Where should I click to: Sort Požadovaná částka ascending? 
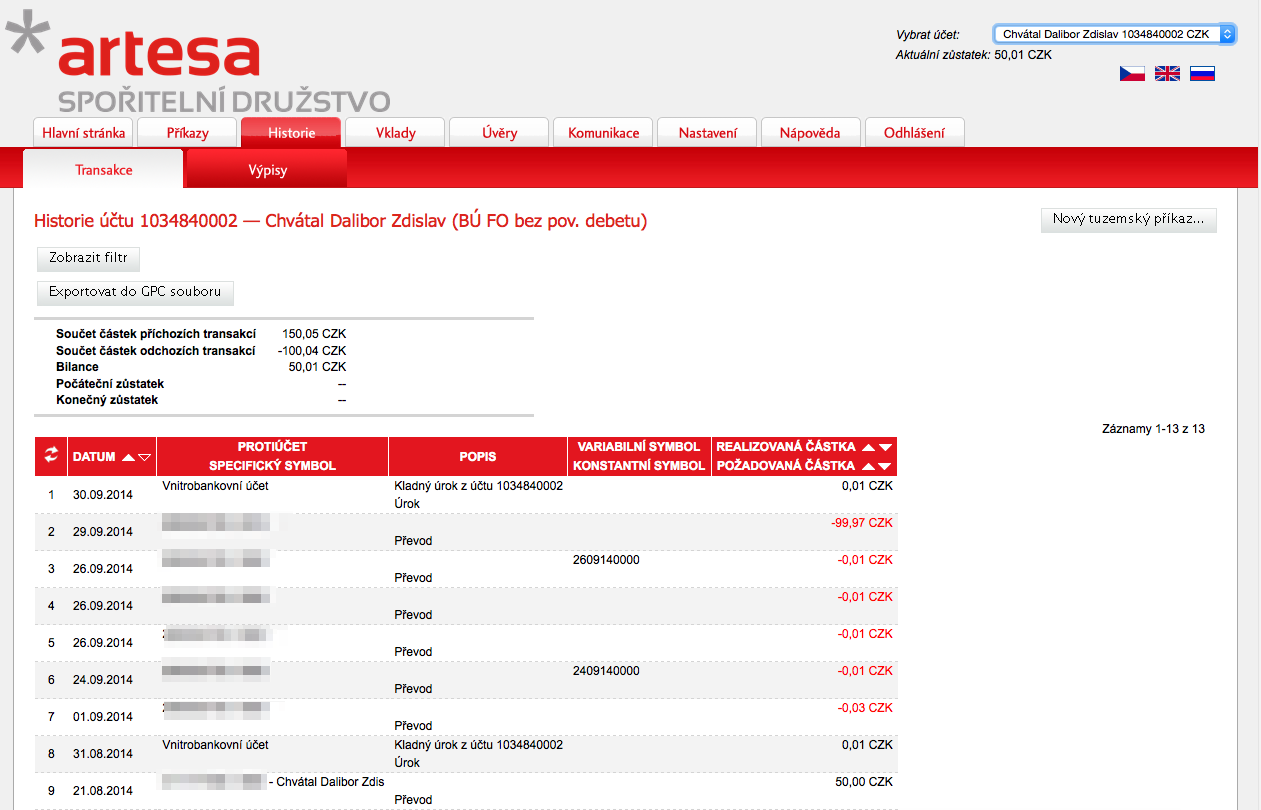pos(868,466)
